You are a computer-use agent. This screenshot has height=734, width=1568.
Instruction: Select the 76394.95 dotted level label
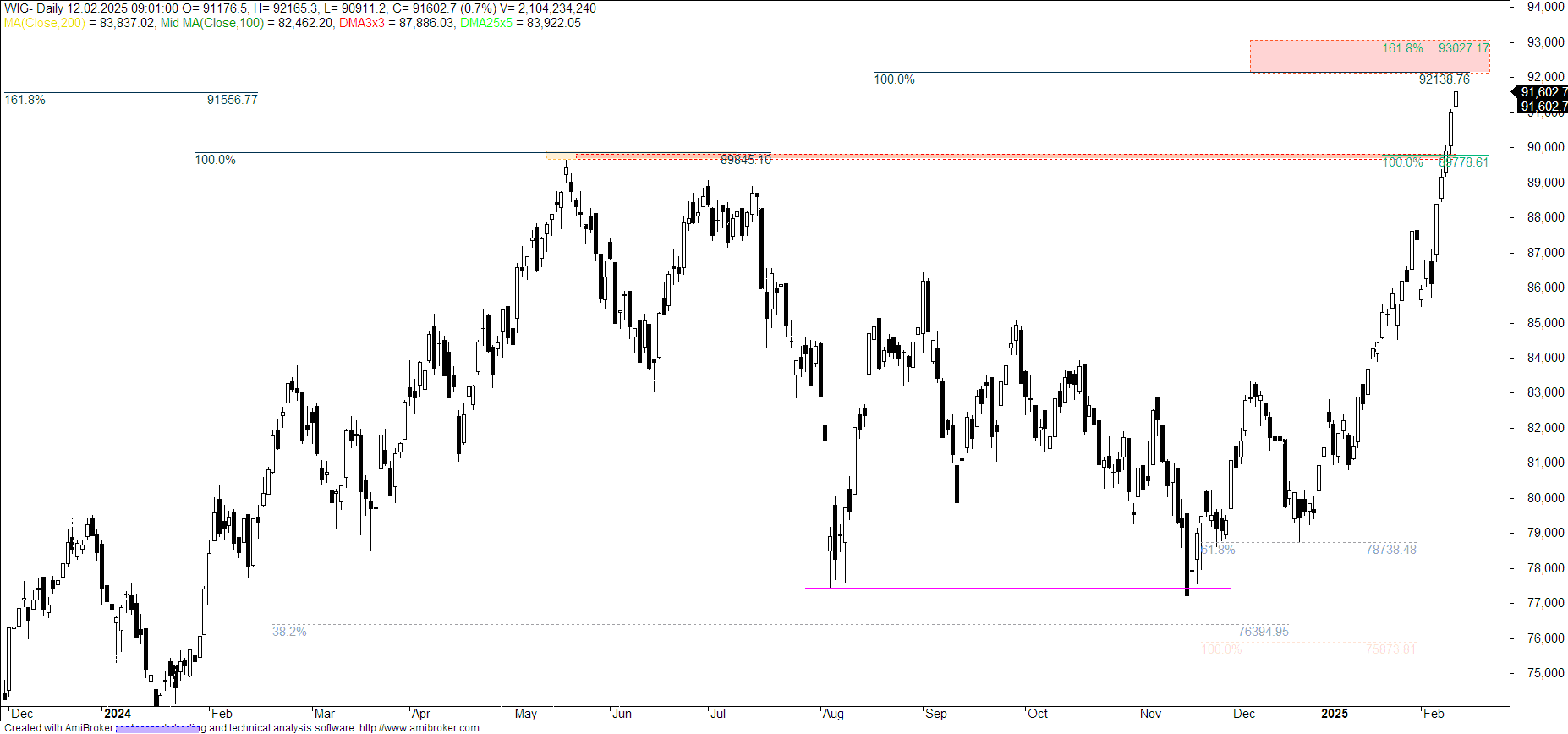[1263, 632]
